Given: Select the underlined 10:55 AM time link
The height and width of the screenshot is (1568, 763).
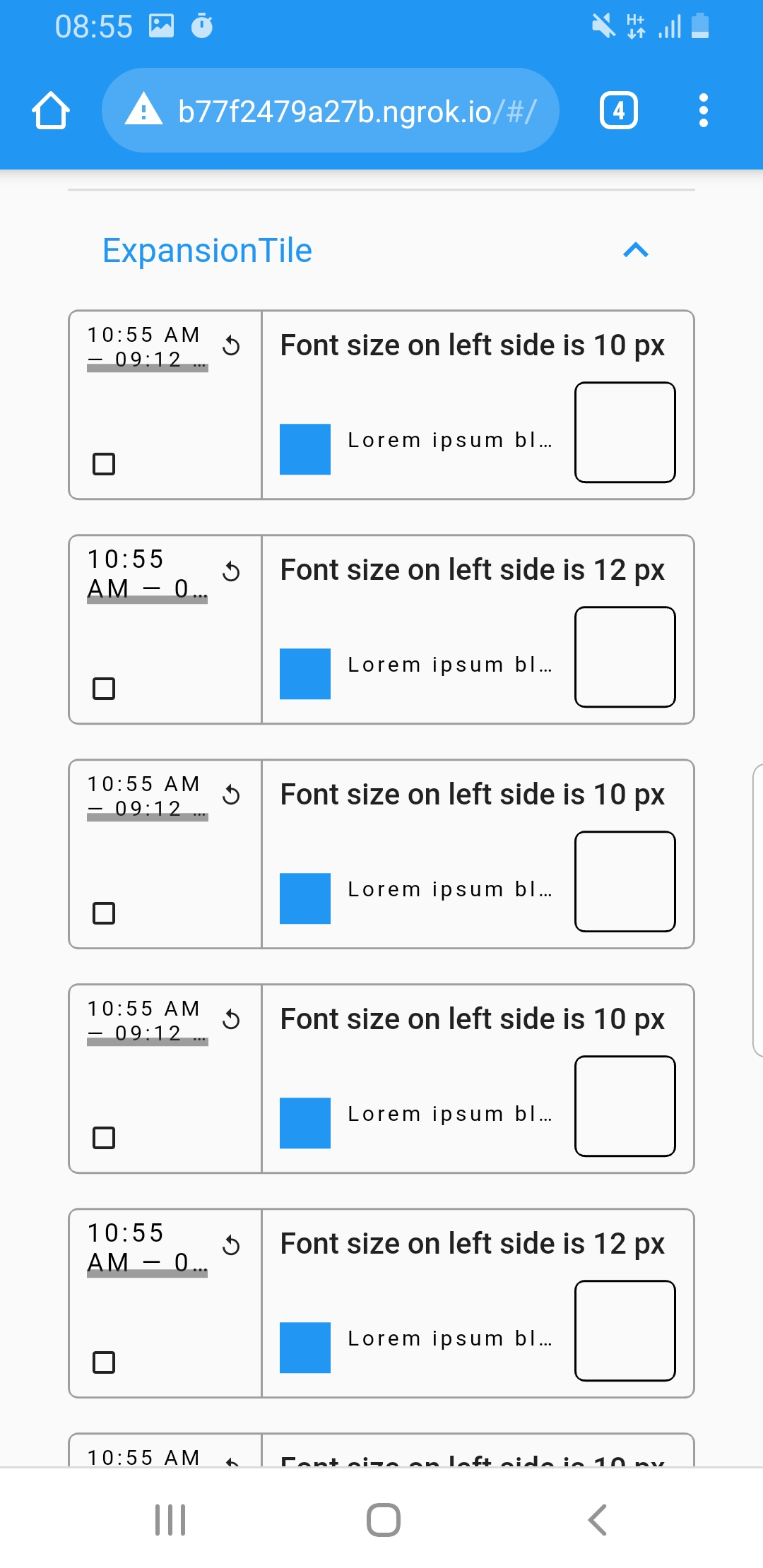Looking at the screenshot, I should (x=145, y=346).
